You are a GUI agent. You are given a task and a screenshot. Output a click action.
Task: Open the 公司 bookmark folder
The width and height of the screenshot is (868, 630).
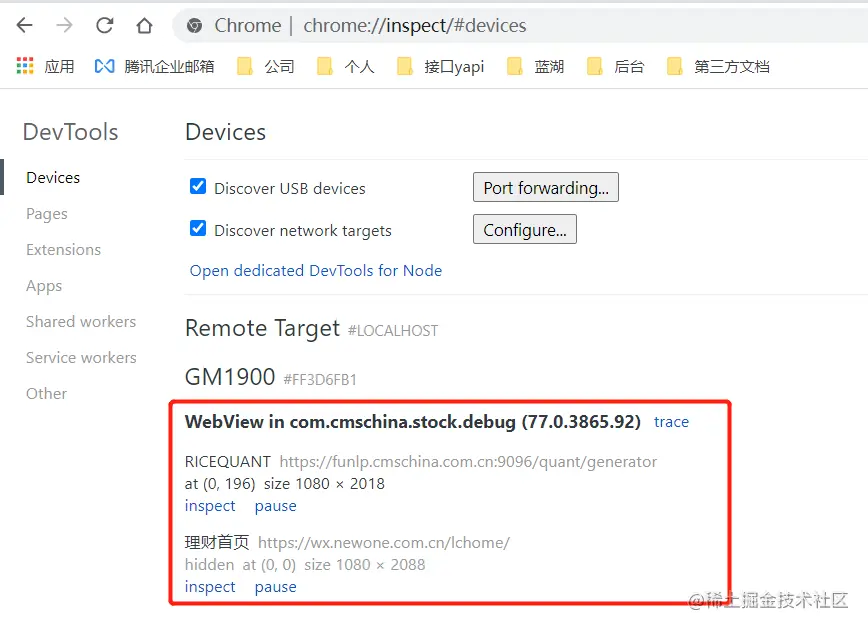(266, 66)
